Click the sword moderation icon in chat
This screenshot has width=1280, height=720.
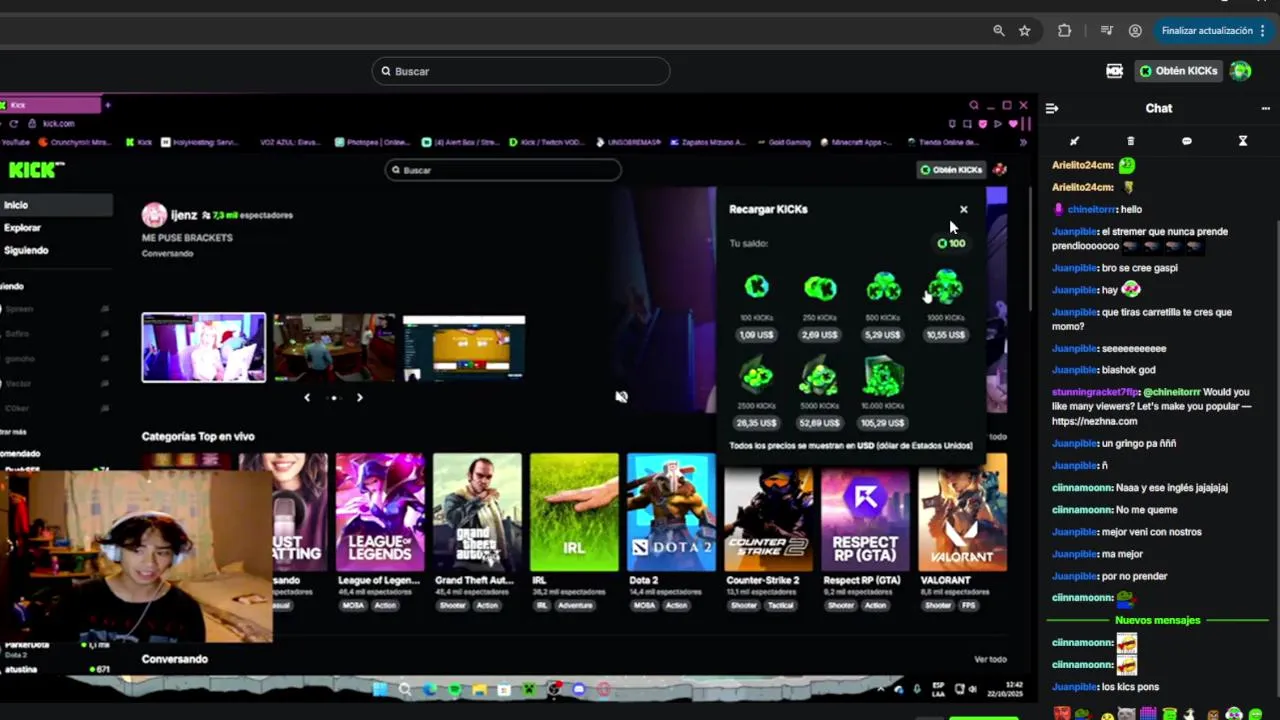(x=1074, y=141)
